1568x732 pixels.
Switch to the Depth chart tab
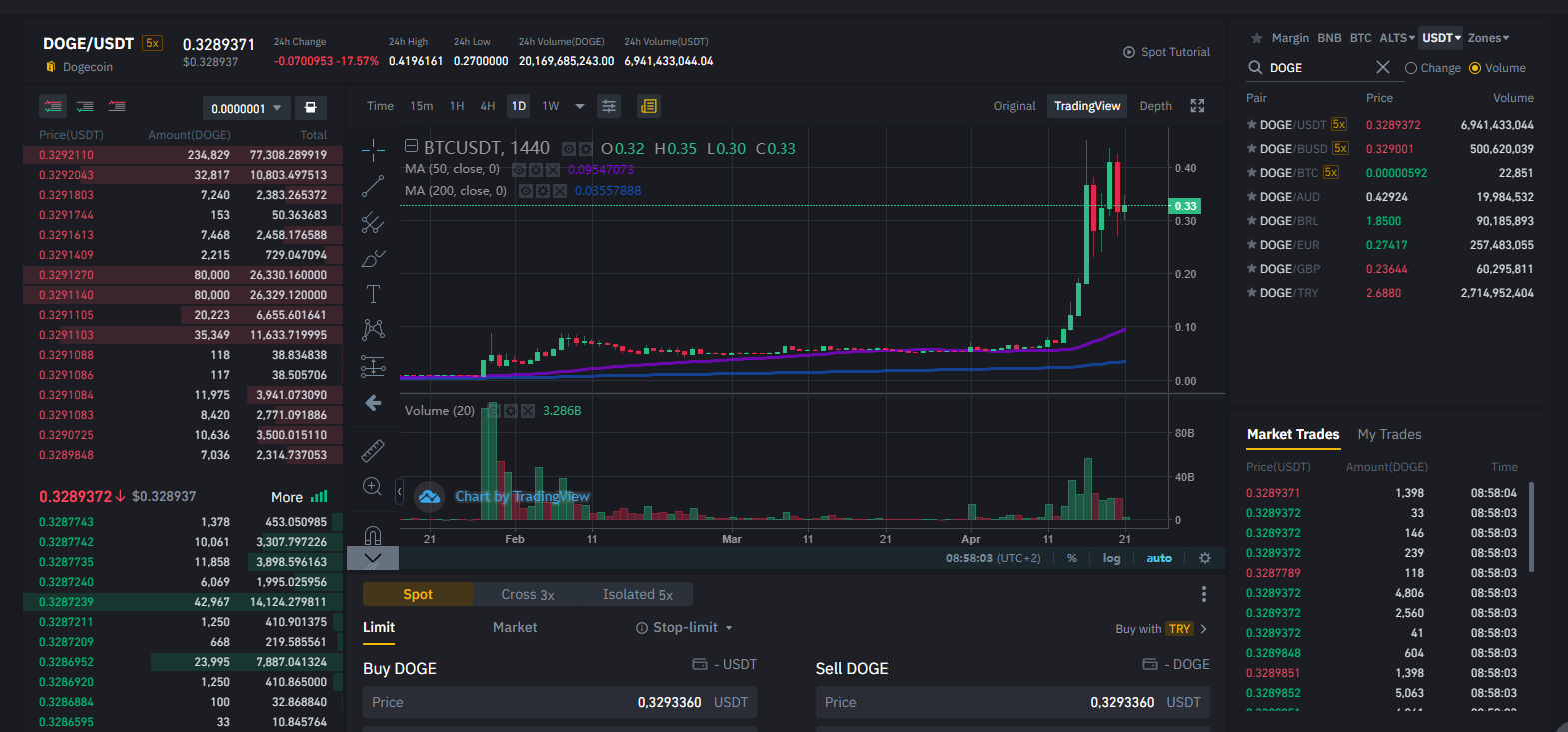pos(1156,106)
